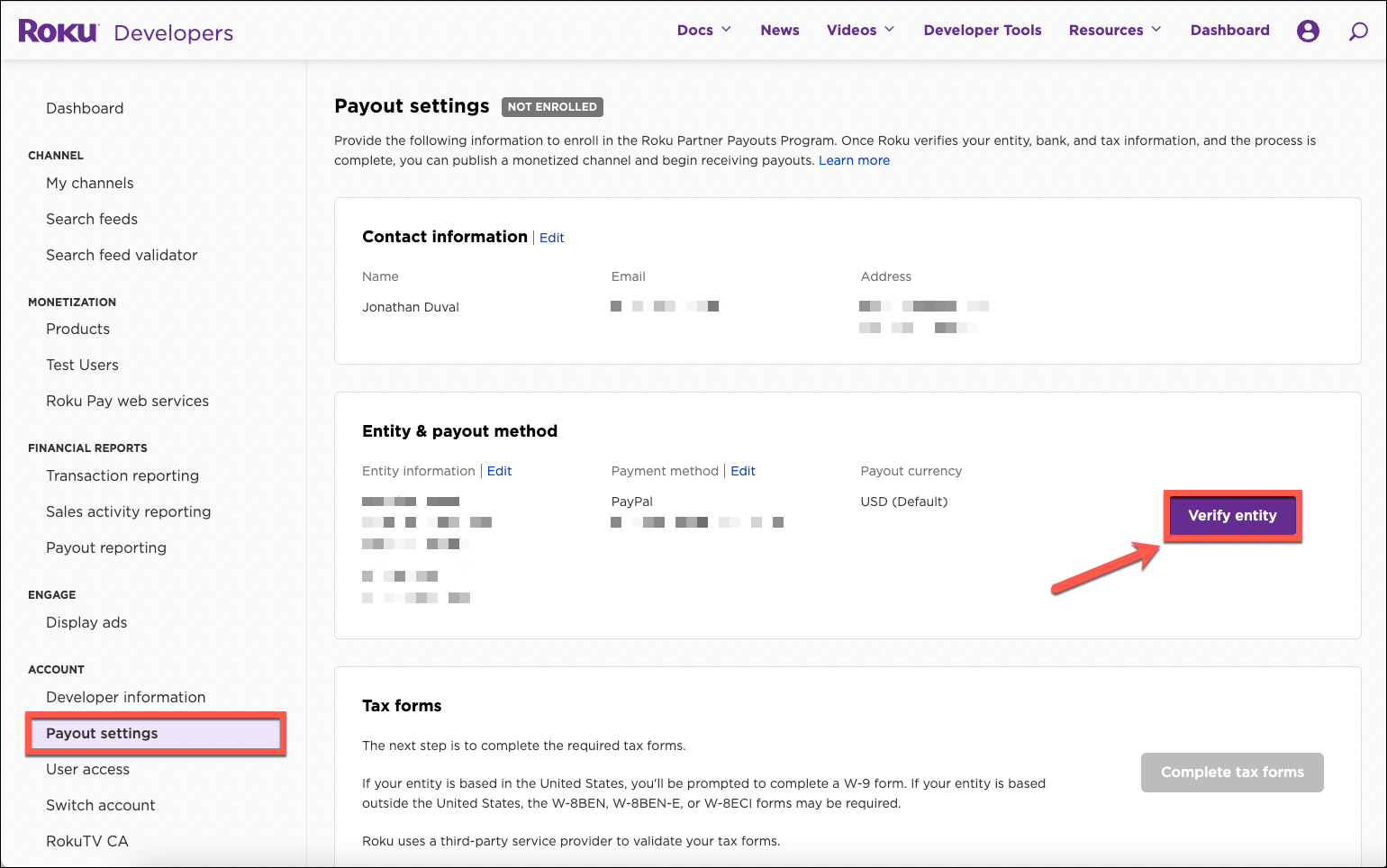Expand the Videos dropdown menu
The width and height of the screenshot is (1387, 868).
pyautogui.click(x=861, y=30)
